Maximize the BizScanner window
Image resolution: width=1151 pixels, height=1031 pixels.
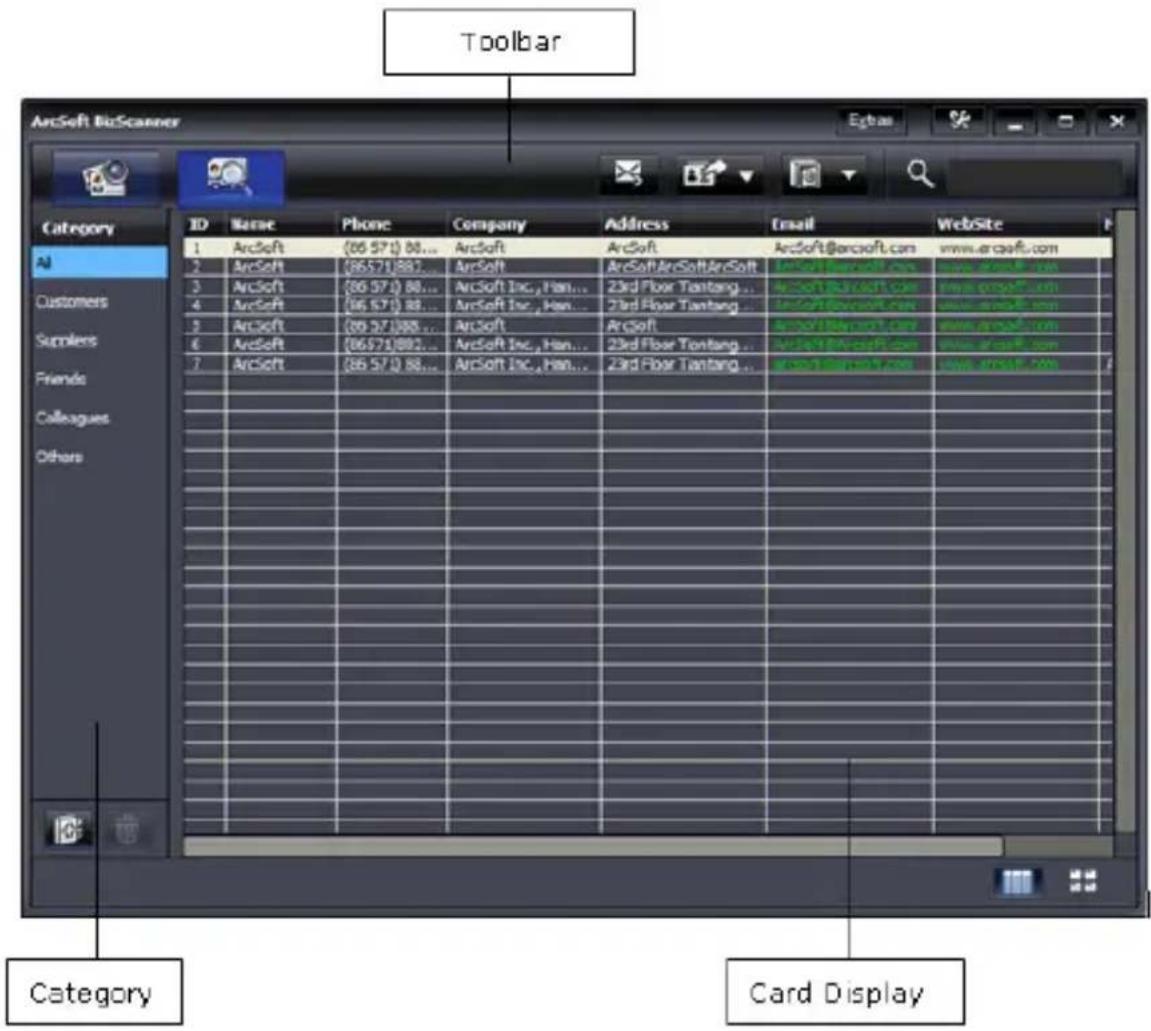1065,122
